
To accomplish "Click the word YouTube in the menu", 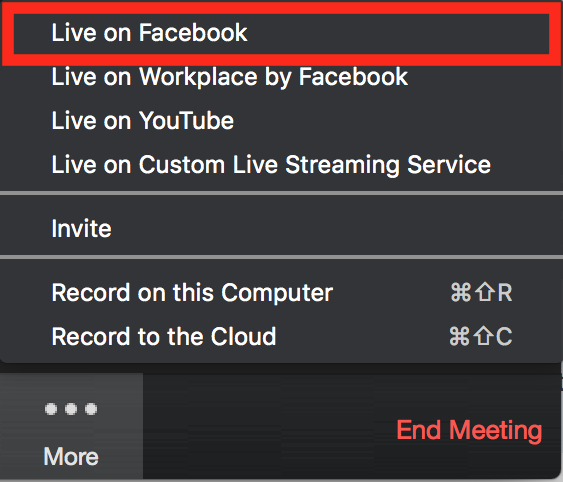I will pyautogui.click(x=186, y=121).
